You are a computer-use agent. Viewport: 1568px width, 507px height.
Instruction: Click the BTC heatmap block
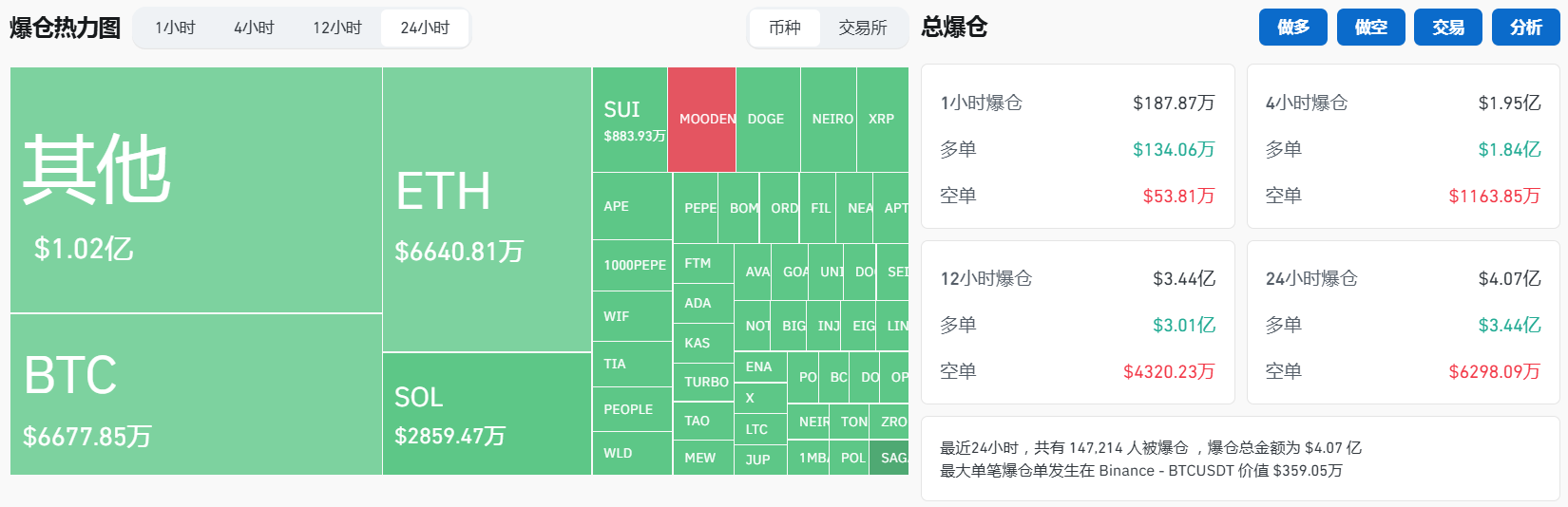click(196, 394)
